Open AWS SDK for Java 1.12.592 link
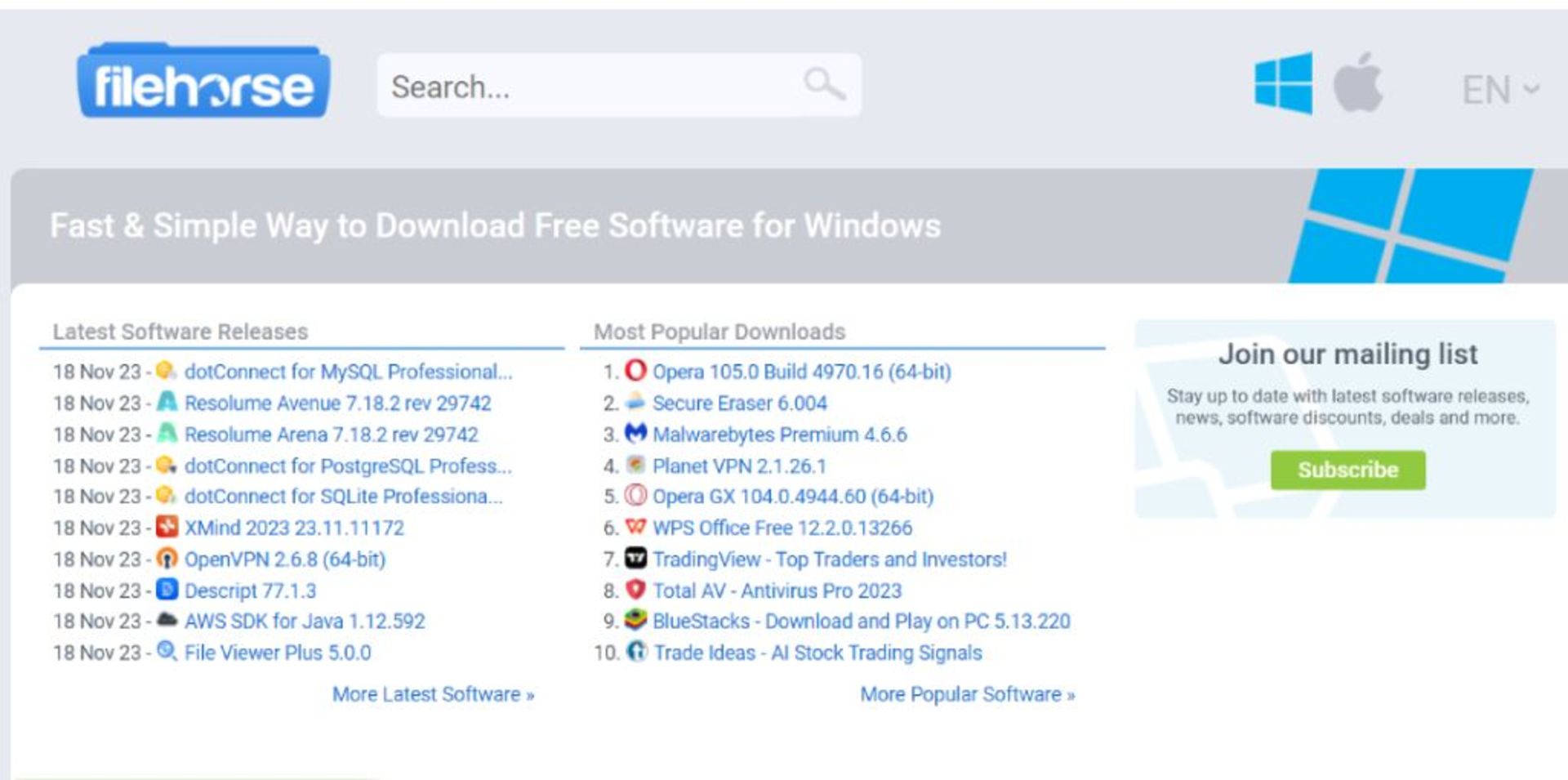 [305, 622]
